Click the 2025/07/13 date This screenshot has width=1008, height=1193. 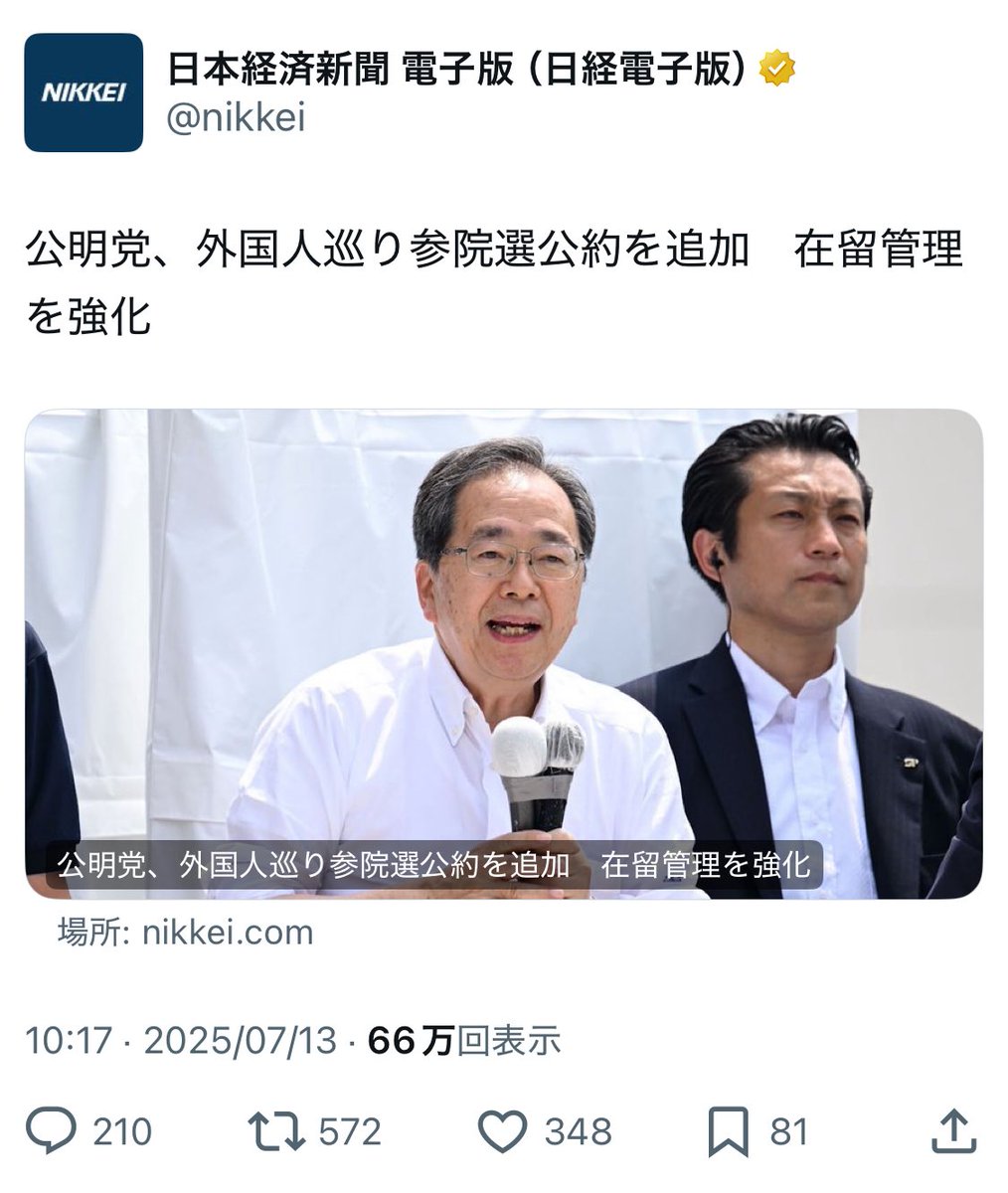click(242, 1042)
